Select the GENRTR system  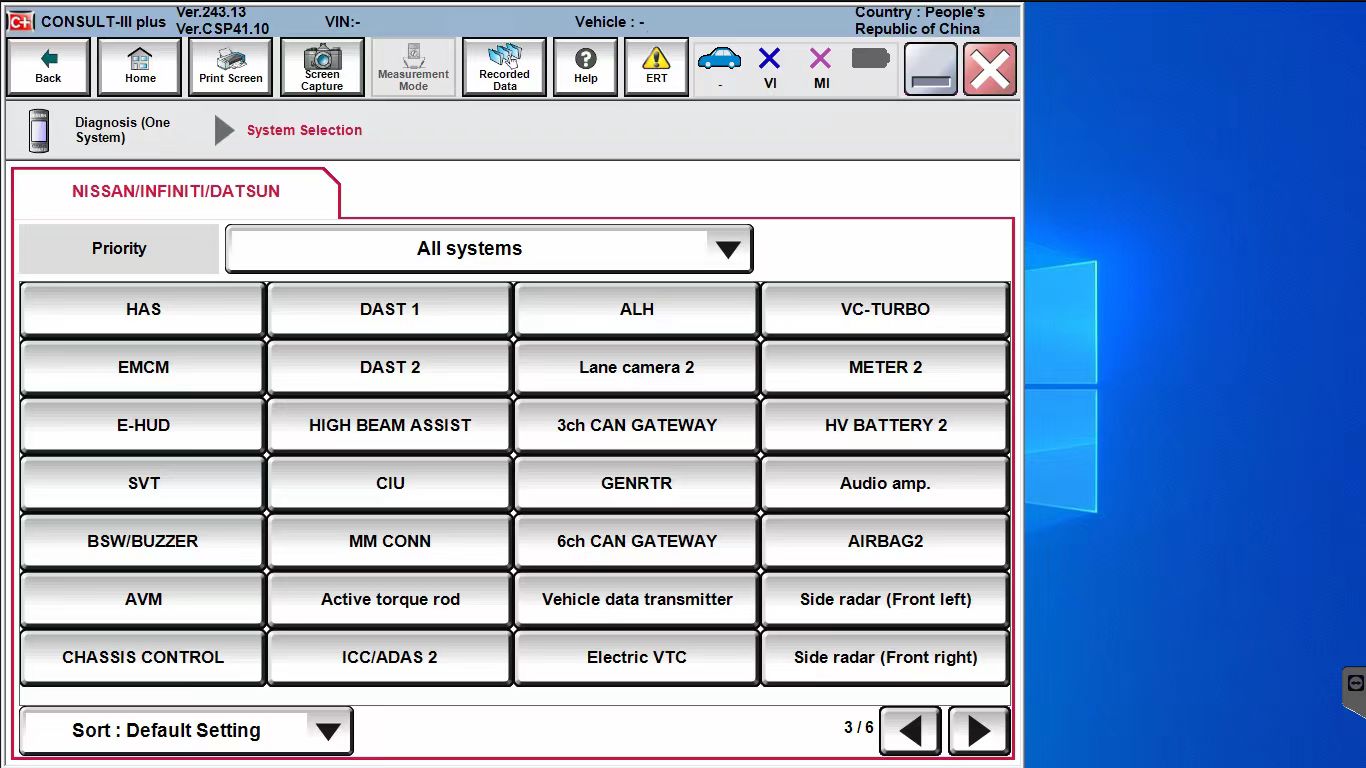(637, 484)
